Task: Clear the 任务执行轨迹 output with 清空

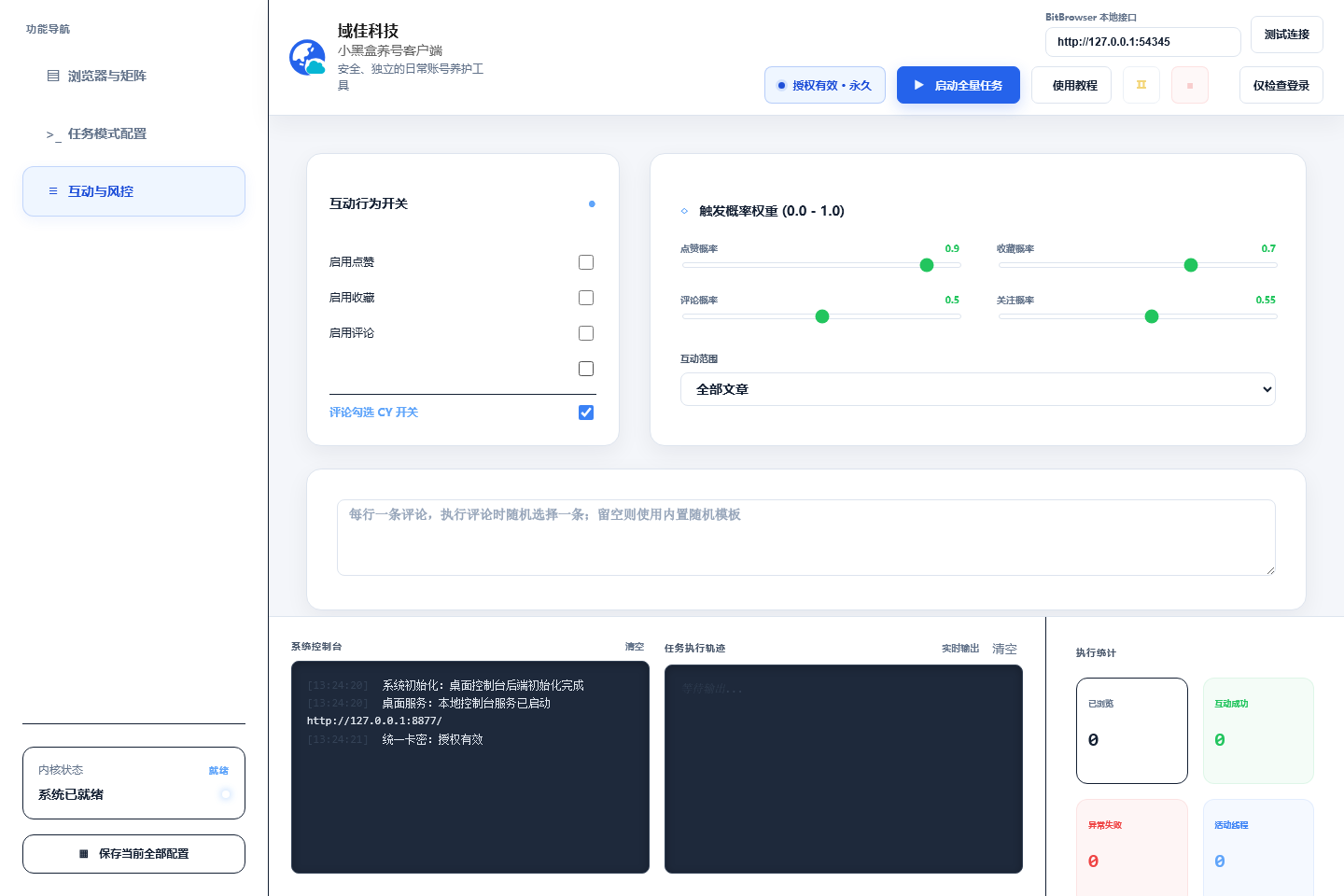Action: (1004, 649)
